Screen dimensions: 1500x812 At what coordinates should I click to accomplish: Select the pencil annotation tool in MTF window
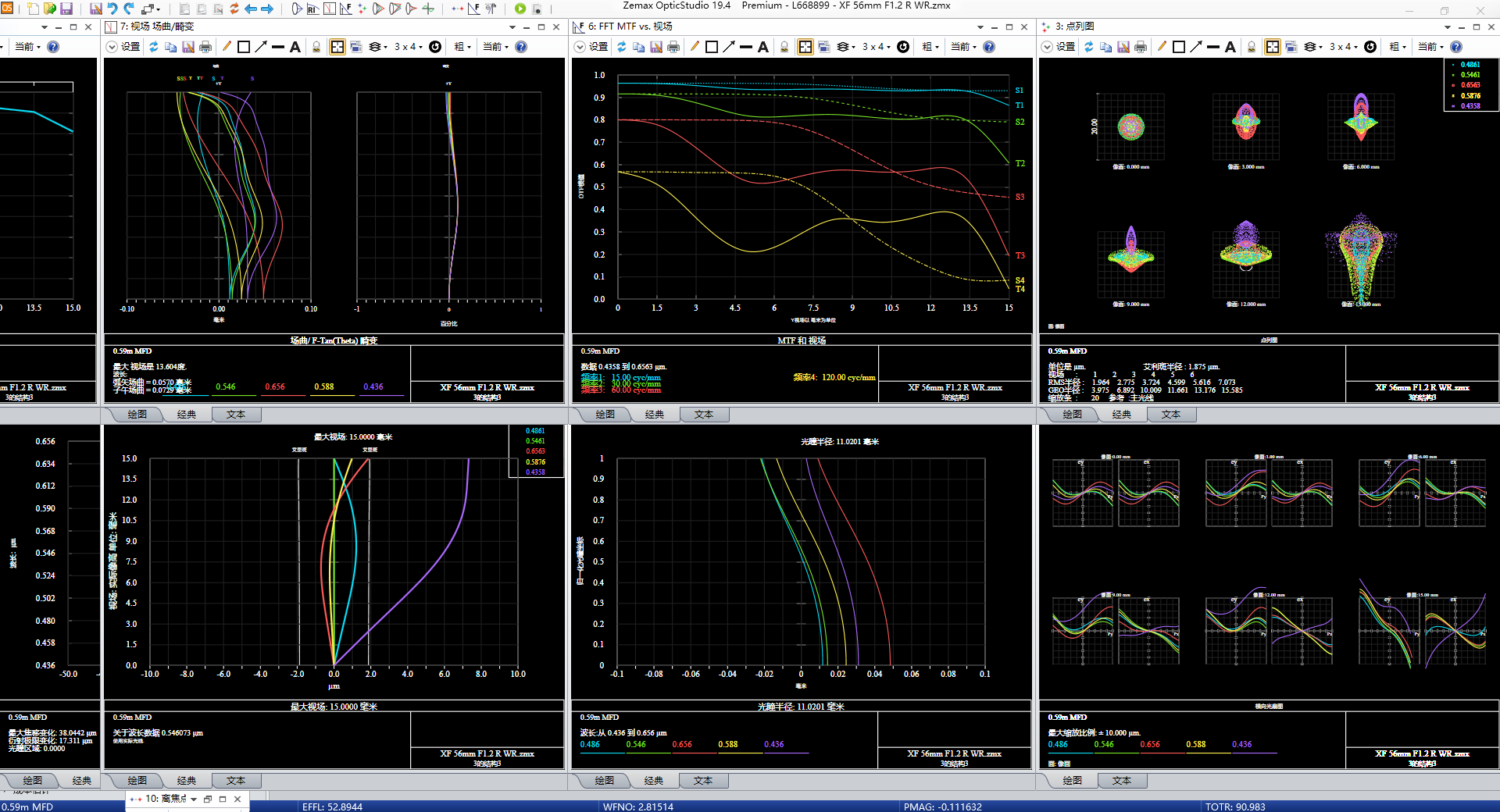click(695, 47)
